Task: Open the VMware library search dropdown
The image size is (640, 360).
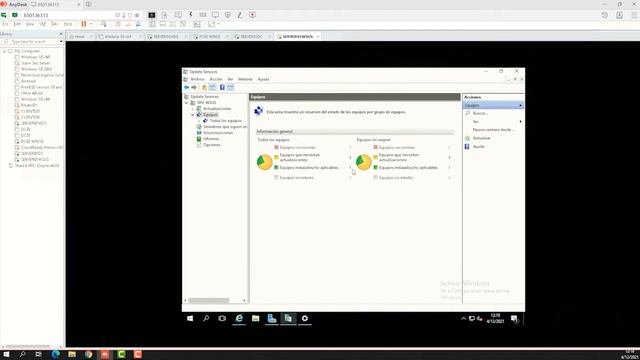Action: pyautogui.click(x=61, y=42)
